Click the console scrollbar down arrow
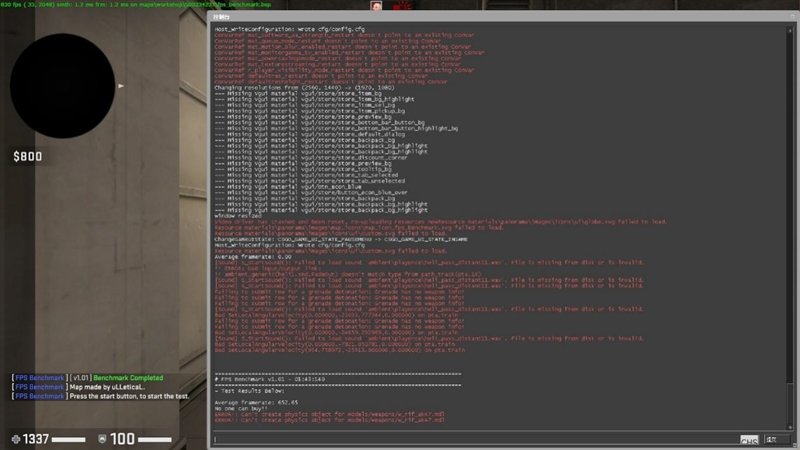Screen dimensions: 800x450 790,427
